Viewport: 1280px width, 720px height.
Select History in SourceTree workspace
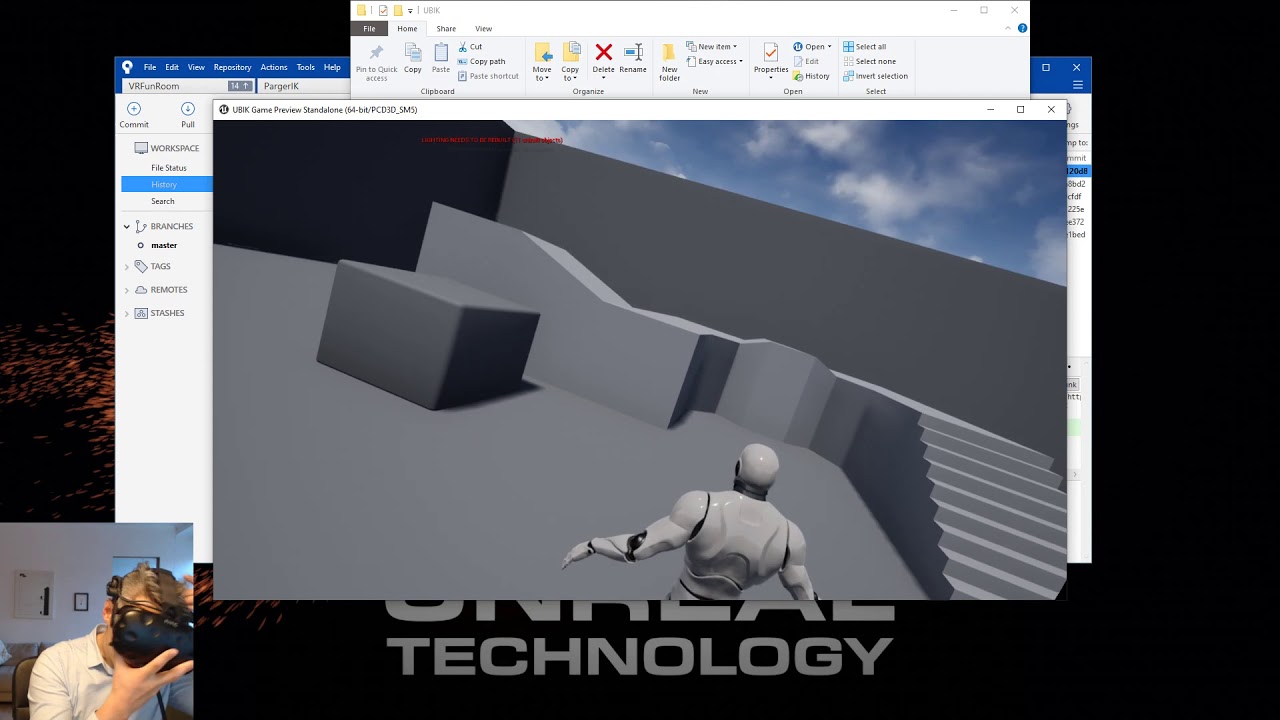pyautogui.click(x=167, y=184)
